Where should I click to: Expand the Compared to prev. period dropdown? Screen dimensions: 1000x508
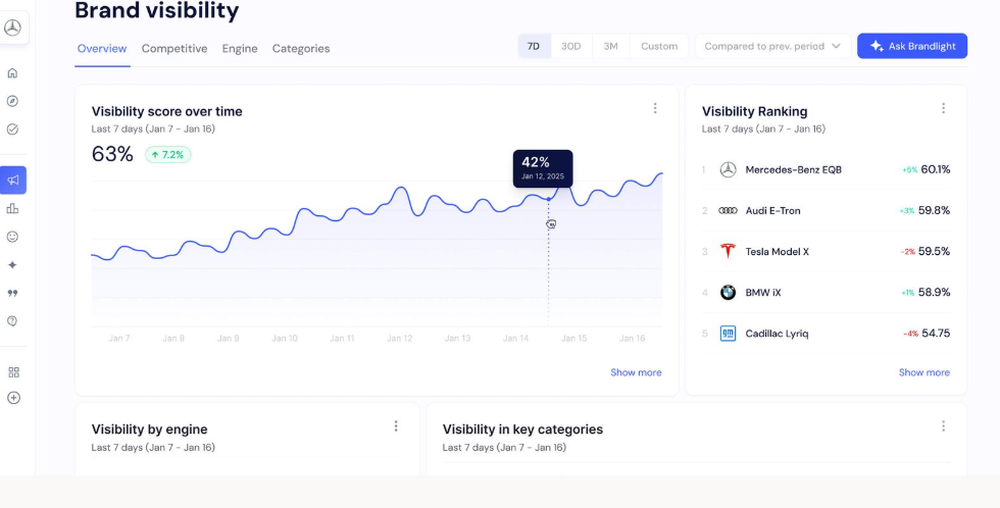772,46
